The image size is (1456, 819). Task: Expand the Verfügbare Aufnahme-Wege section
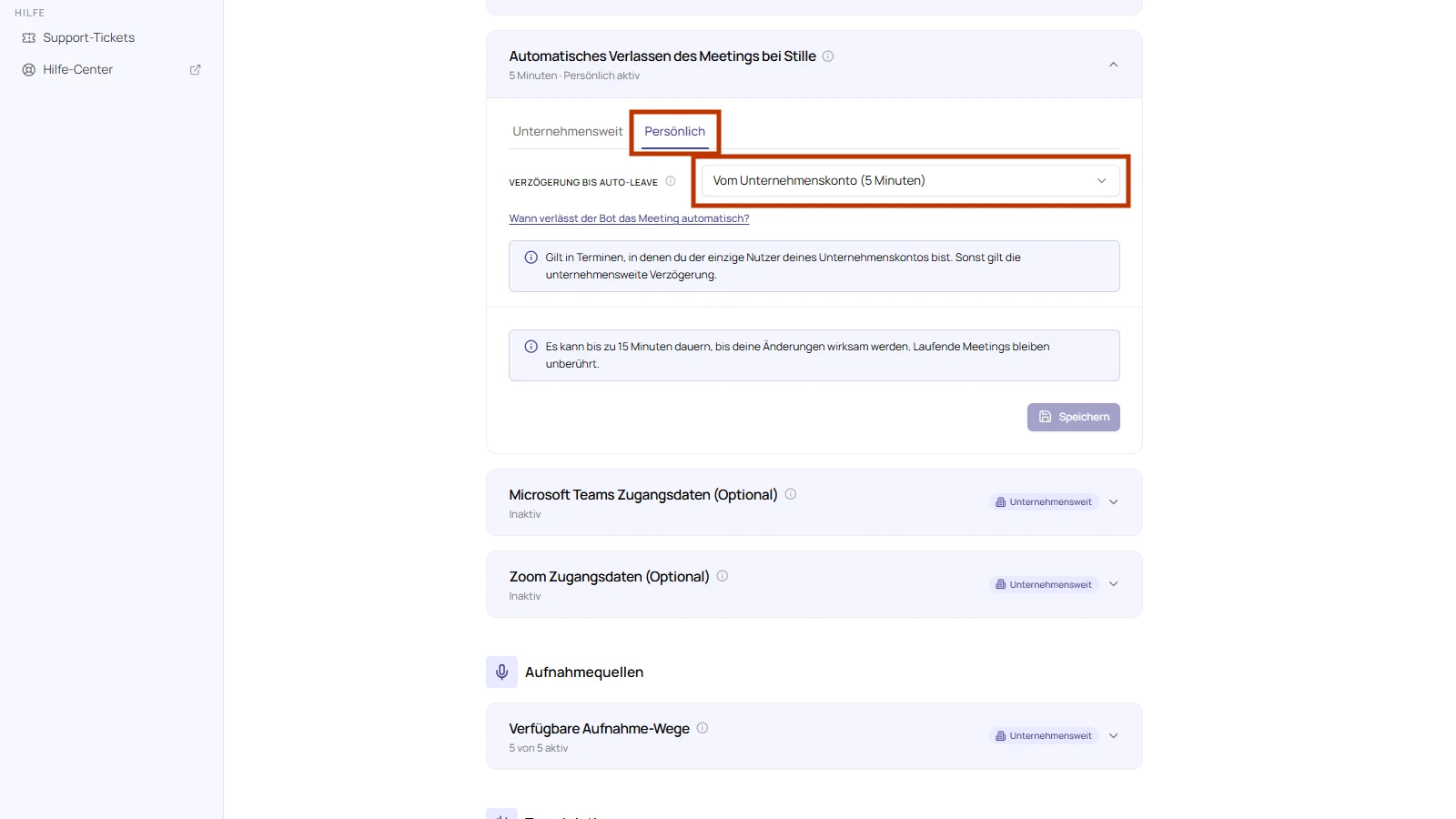1113,736
